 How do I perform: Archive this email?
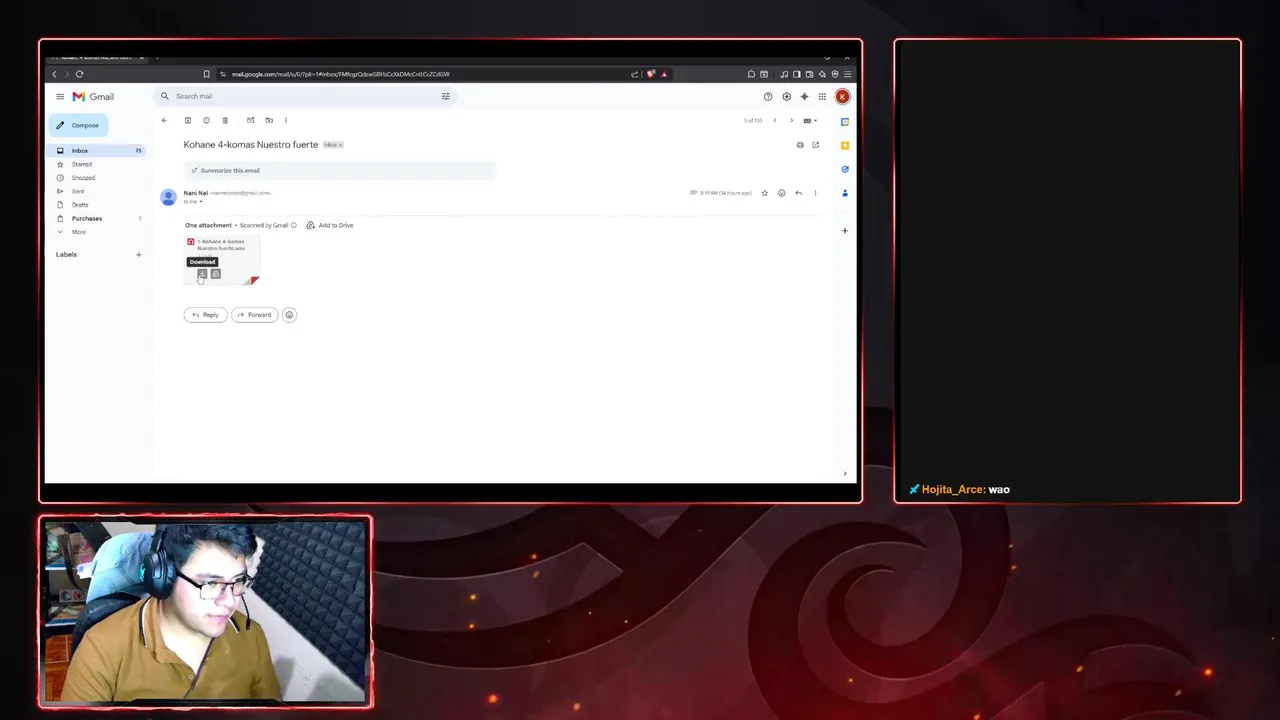click(187, 121)
